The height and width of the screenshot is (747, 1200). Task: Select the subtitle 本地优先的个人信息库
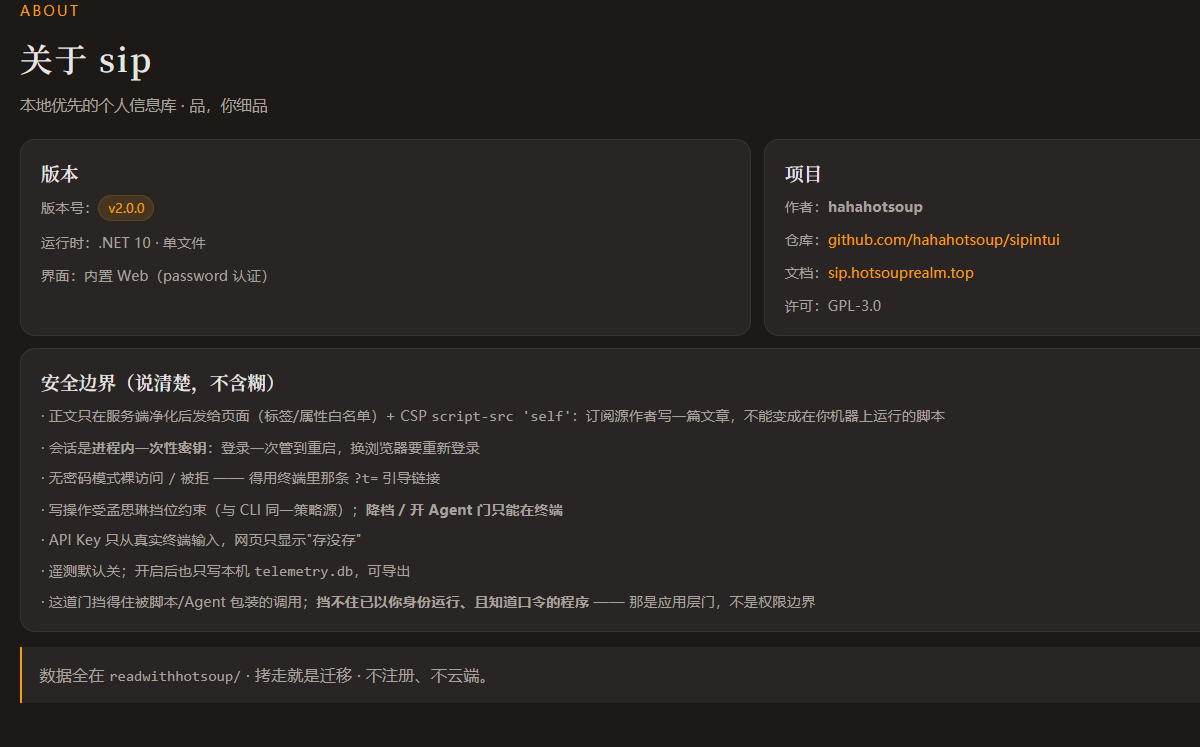[x=144, y=106]
